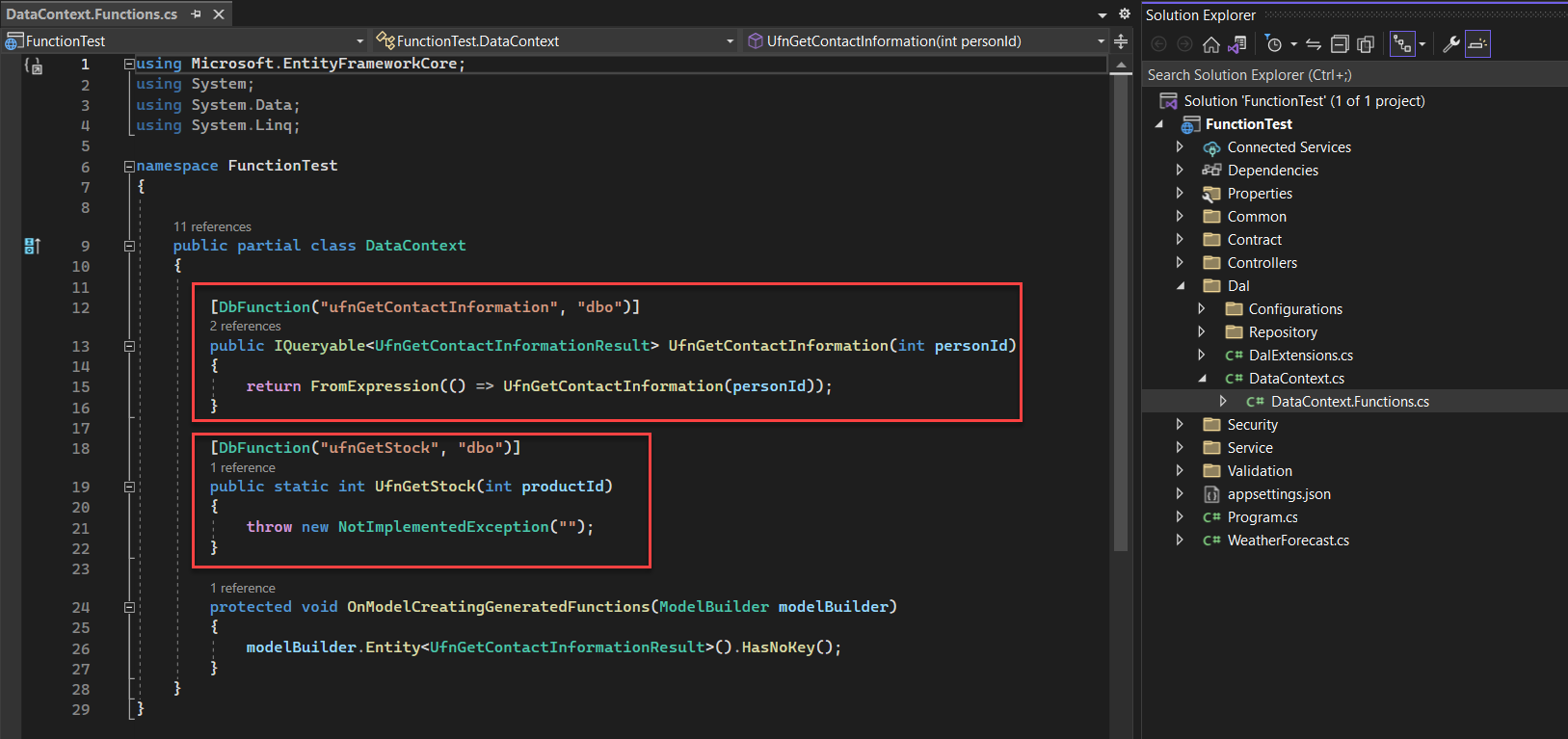Toggle file nesting view button

pyautogui.click(x=1402, y=44)
